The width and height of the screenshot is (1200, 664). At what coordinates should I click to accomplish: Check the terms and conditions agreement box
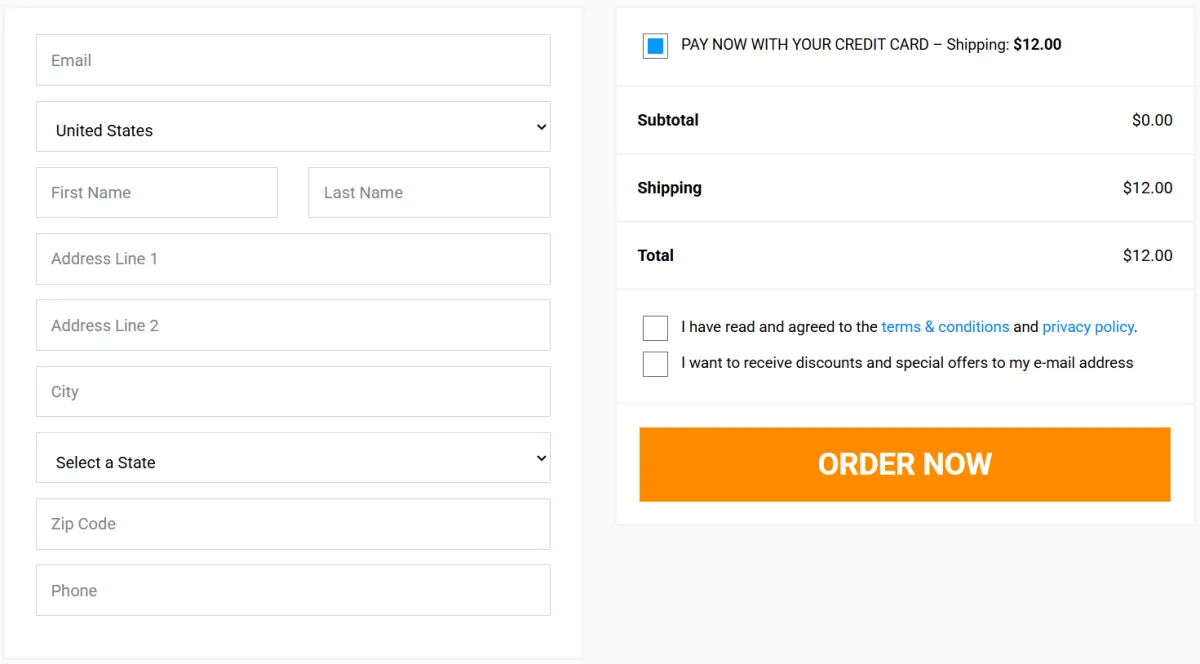pos(655,327)
